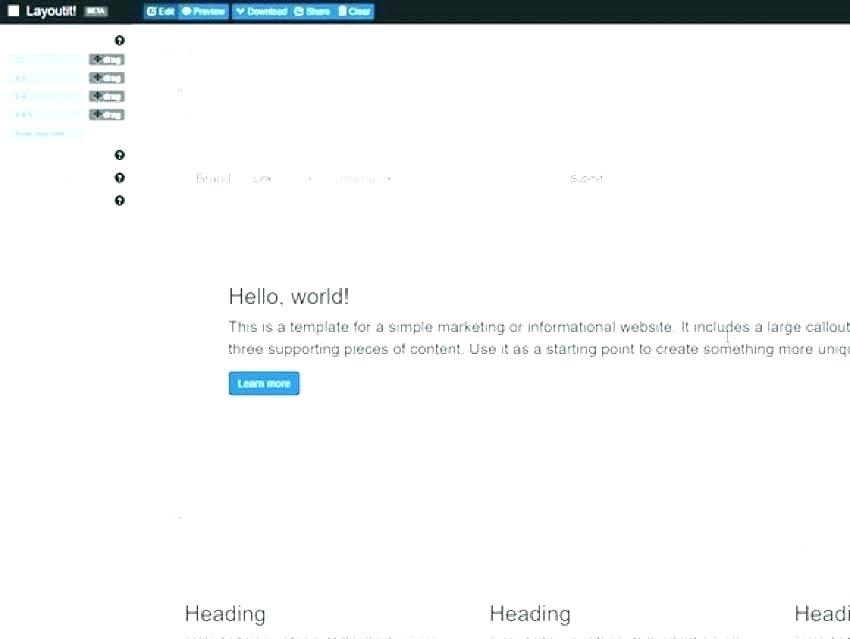Click the help icon above the grid rows
Screen dimensions: 850x639
(x=120, y=40)
